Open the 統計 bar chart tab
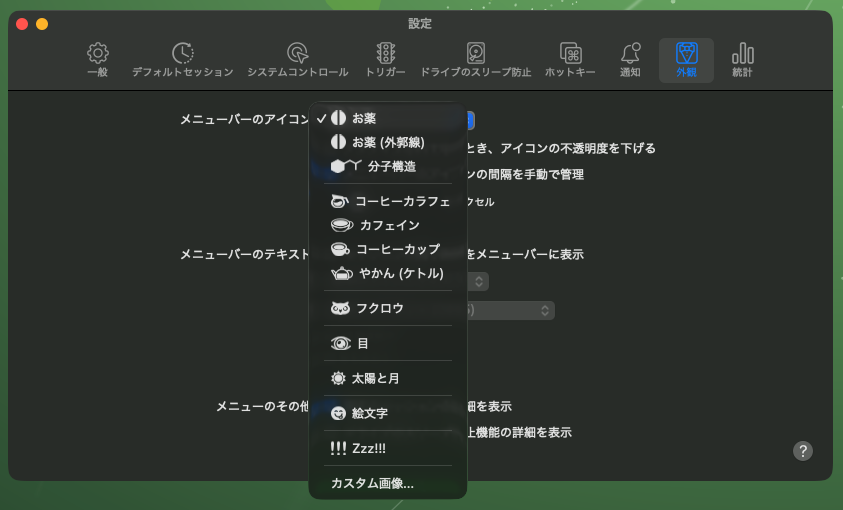Image resolution: width=843 pixels, height=510 pixels. 742,60
